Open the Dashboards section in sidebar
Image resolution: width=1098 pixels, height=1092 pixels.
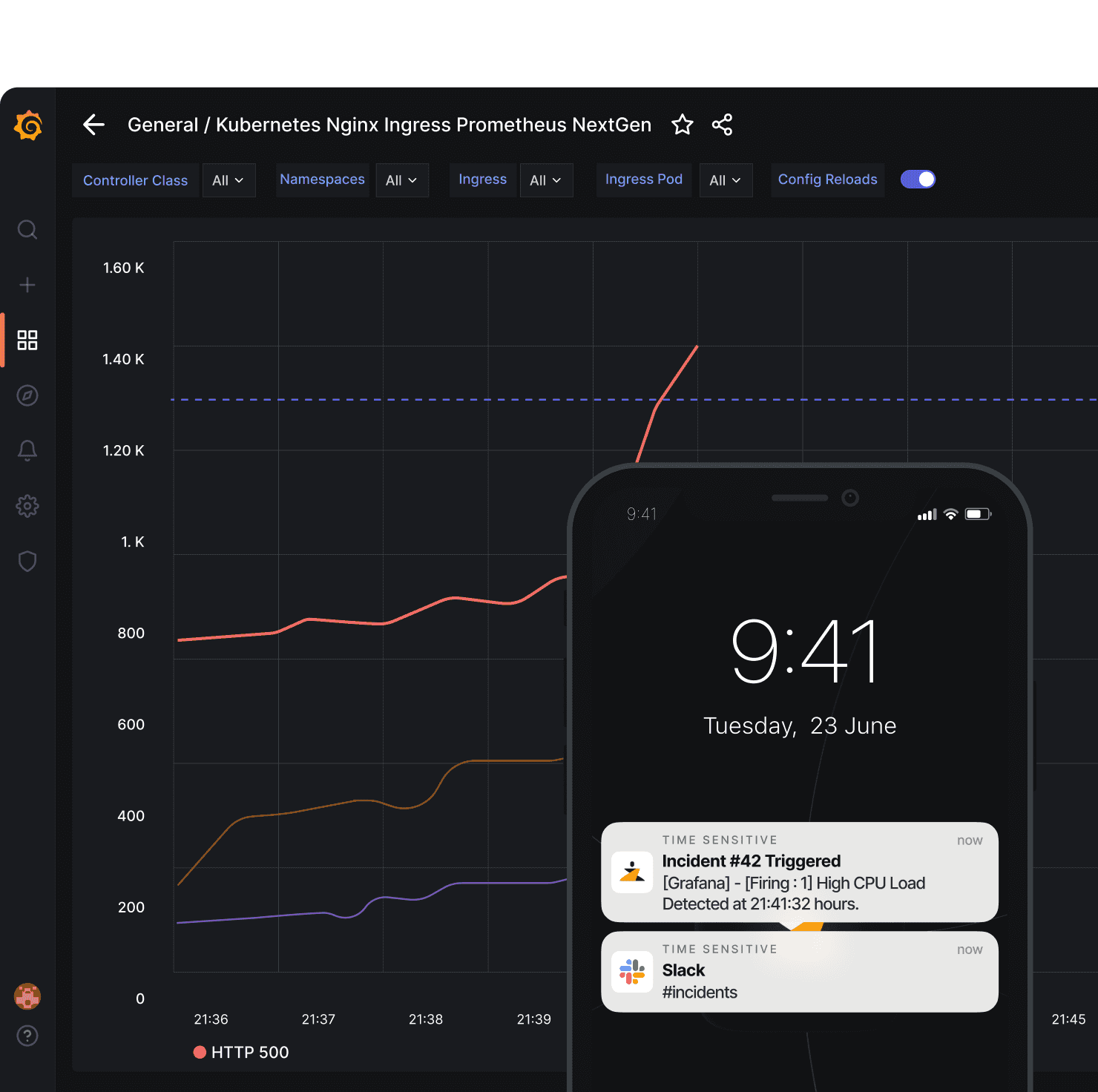27,340
